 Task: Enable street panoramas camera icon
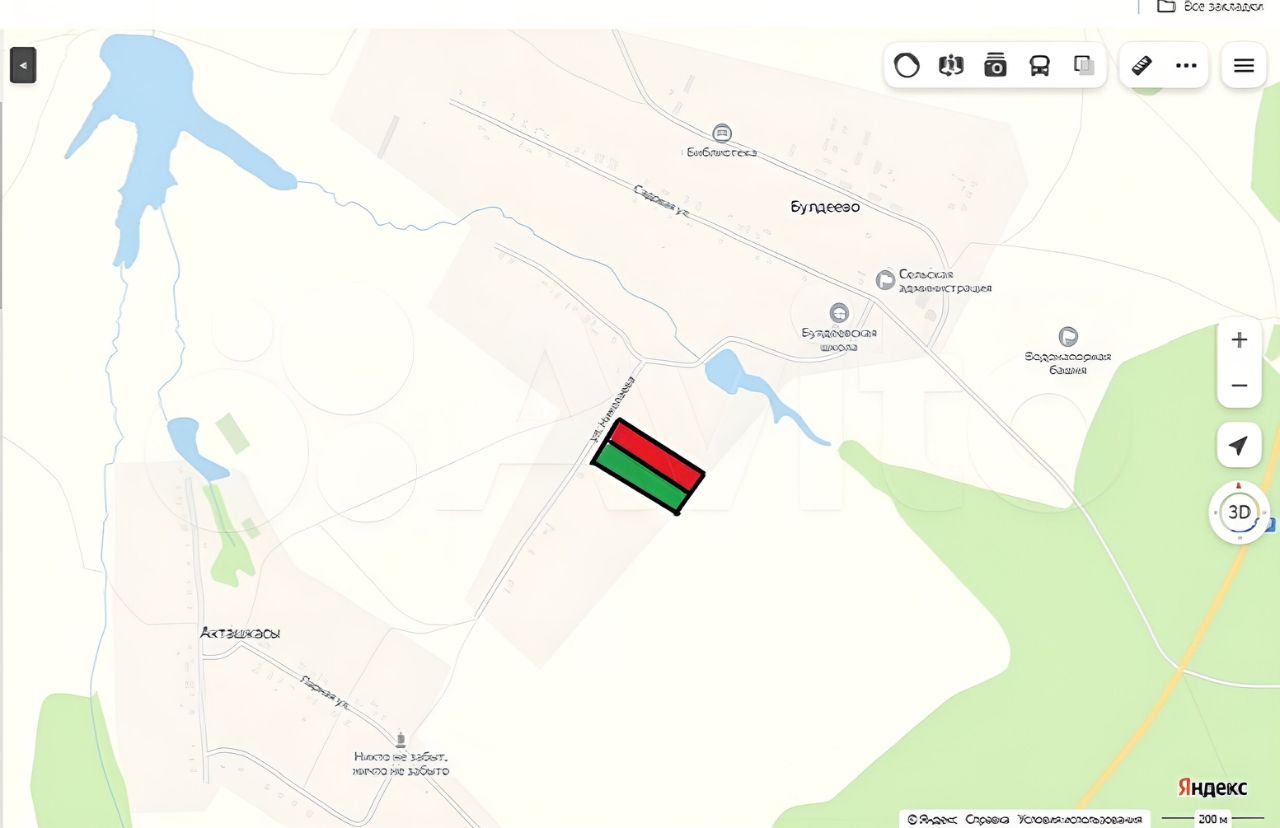coord(995,66)
